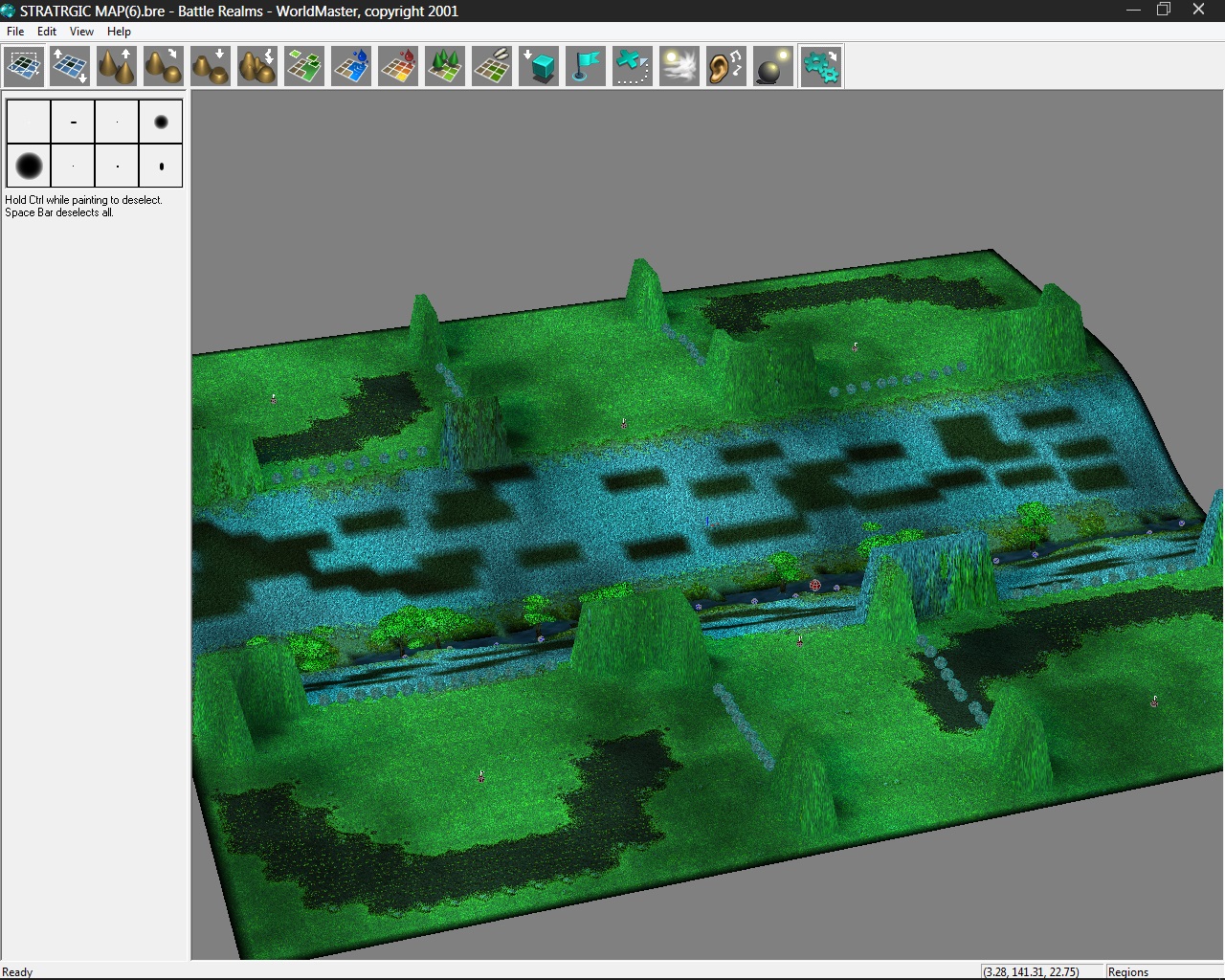Open the Edit menu
The height and width of the screenshot is (980, 1225).
tap(46, 31)
